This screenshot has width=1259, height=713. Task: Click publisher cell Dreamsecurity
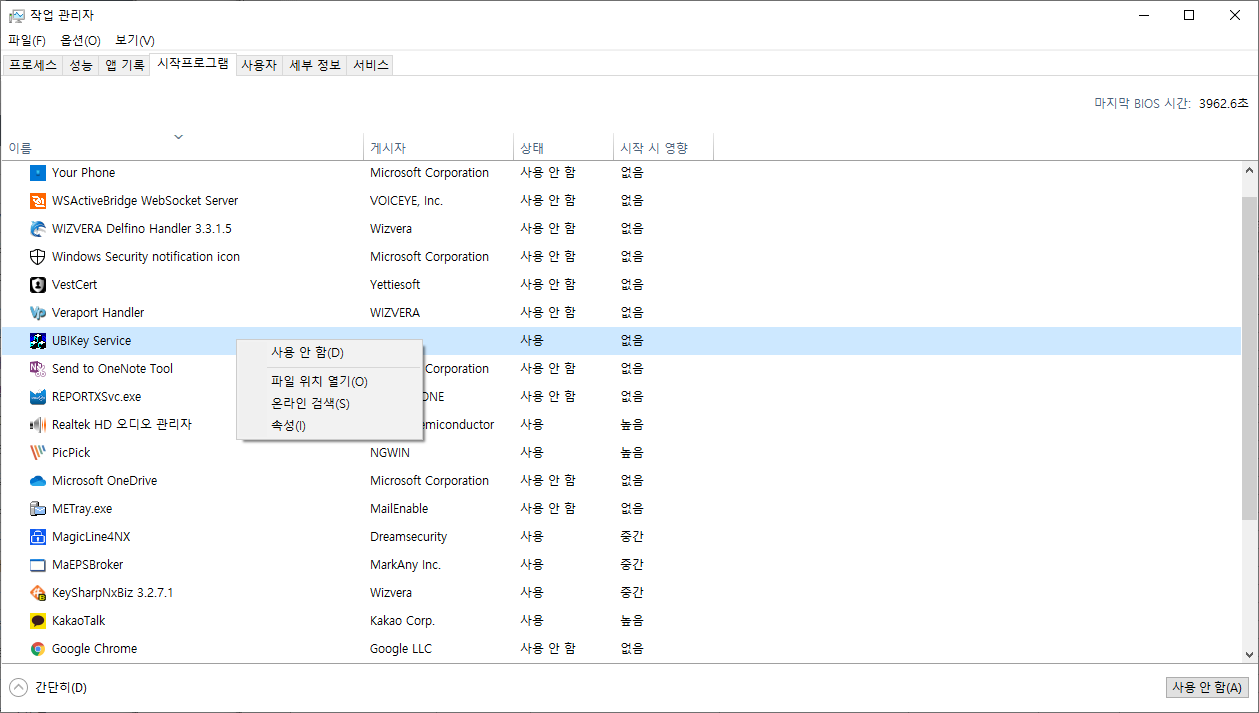click(408, 537)
